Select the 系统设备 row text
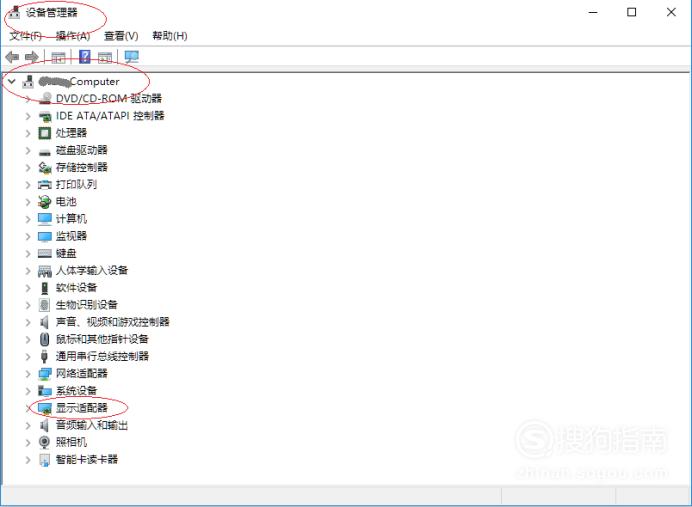Viewport: 692px width, 507px height. [x=76, y=391]
